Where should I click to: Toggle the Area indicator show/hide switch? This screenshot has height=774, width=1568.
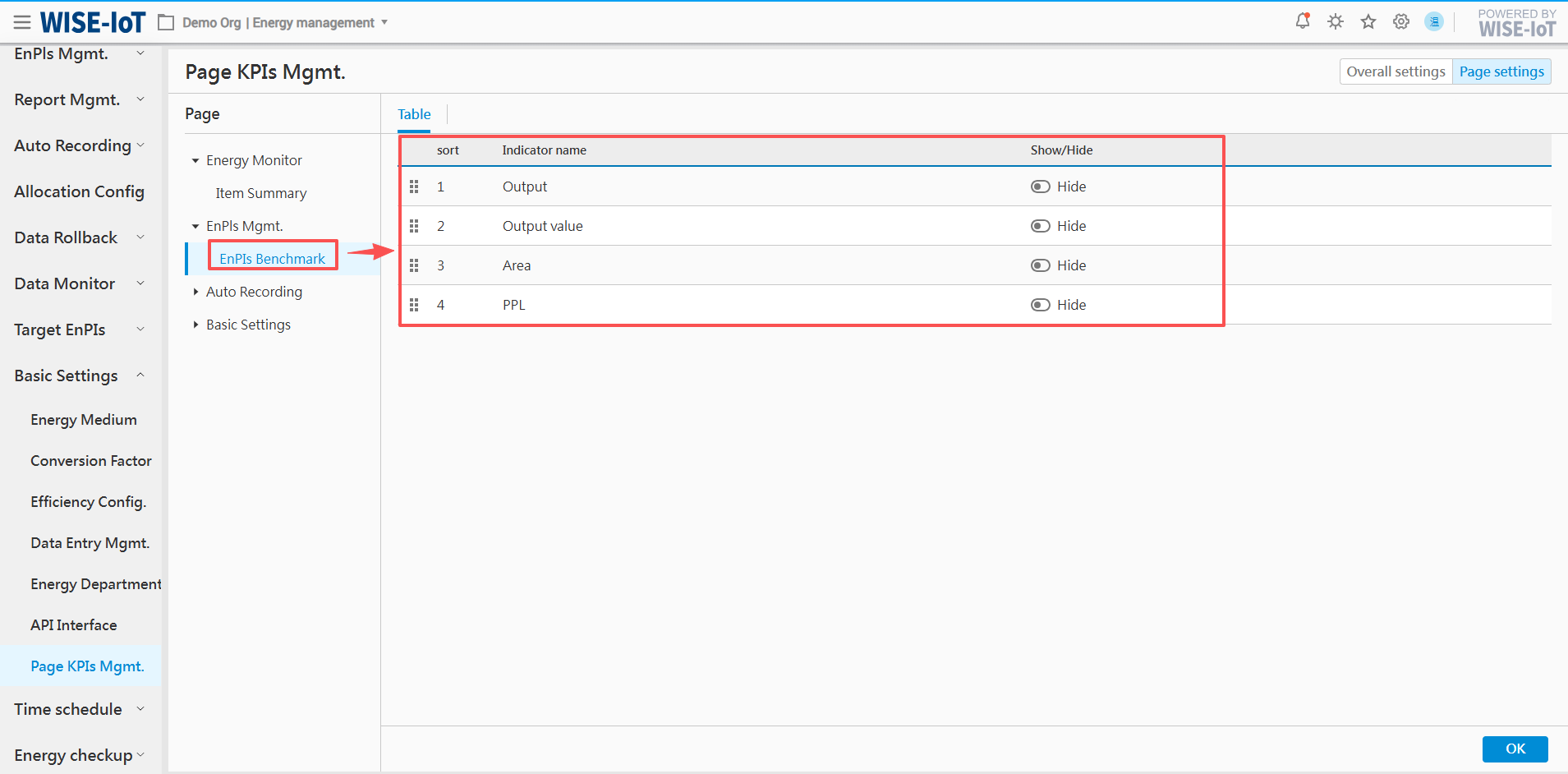pos(1040,265)
